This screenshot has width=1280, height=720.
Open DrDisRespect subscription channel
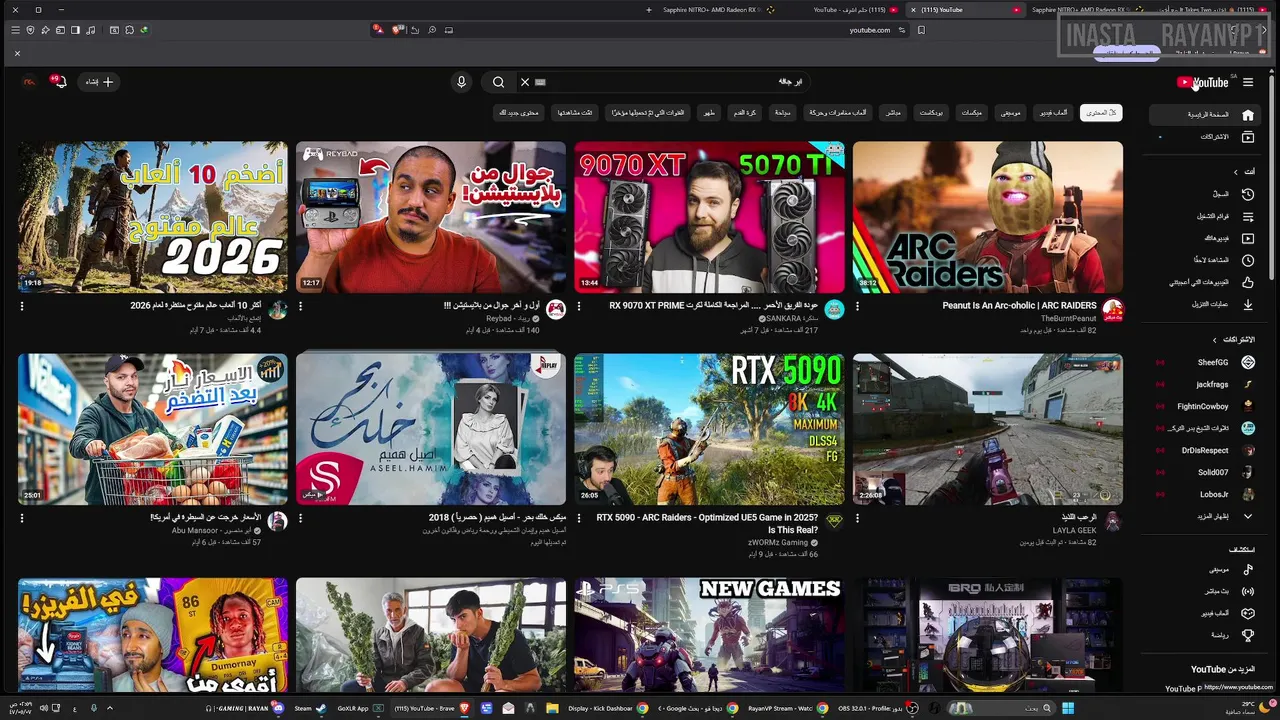tap(1205, 450)
